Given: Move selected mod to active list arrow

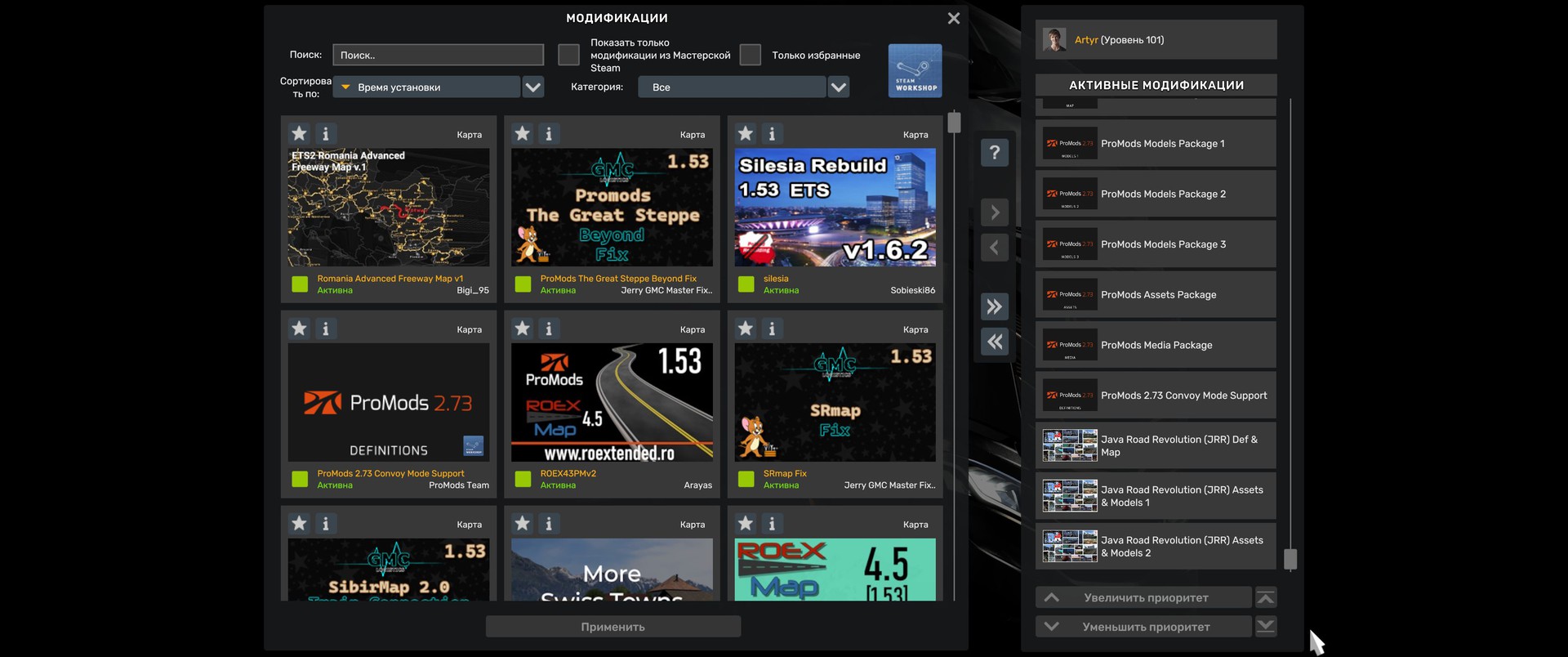Looking at the screenshot, I should (995, 212).
